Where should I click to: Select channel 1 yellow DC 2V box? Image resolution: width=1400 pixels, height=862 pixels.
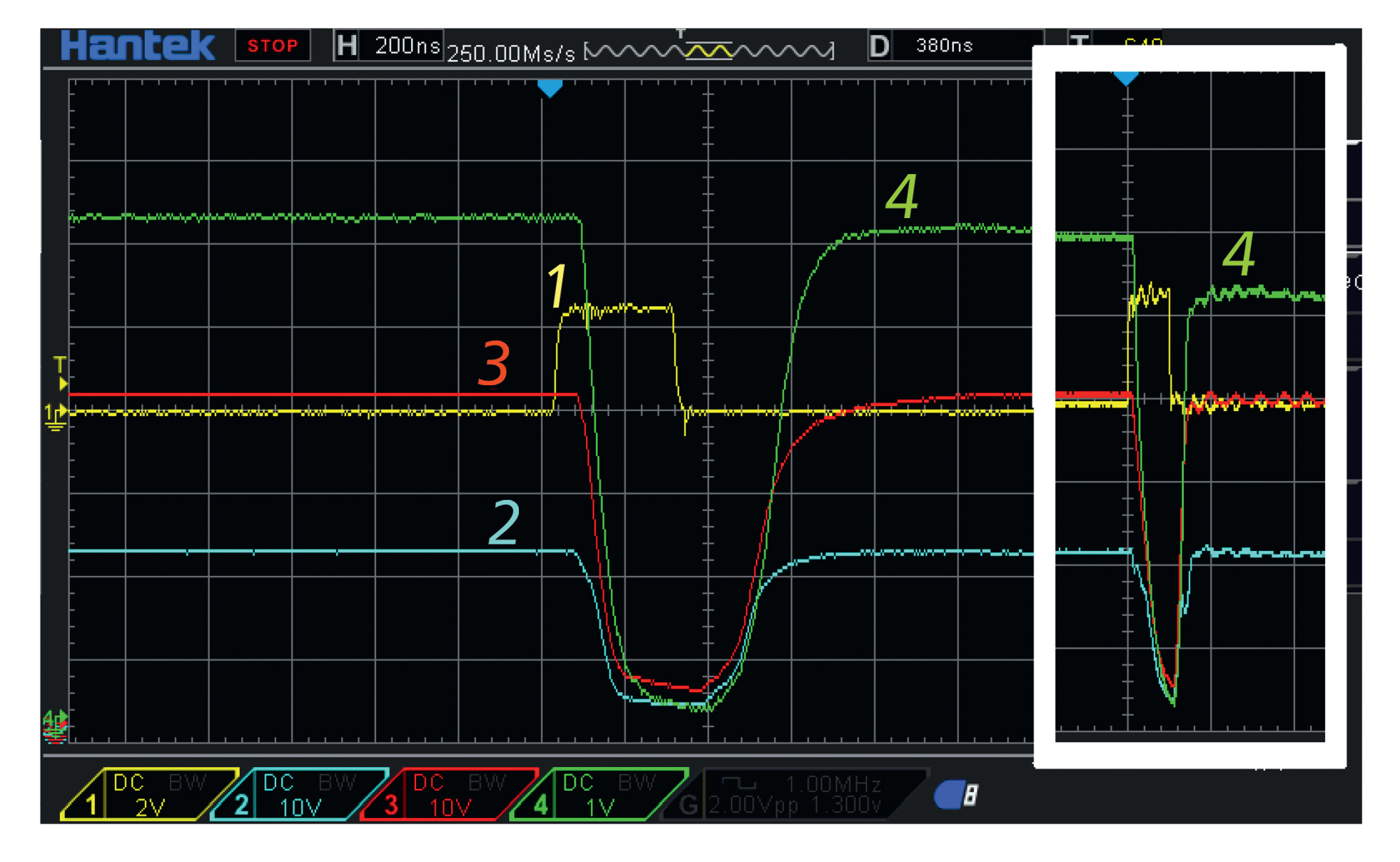(149, 794)
